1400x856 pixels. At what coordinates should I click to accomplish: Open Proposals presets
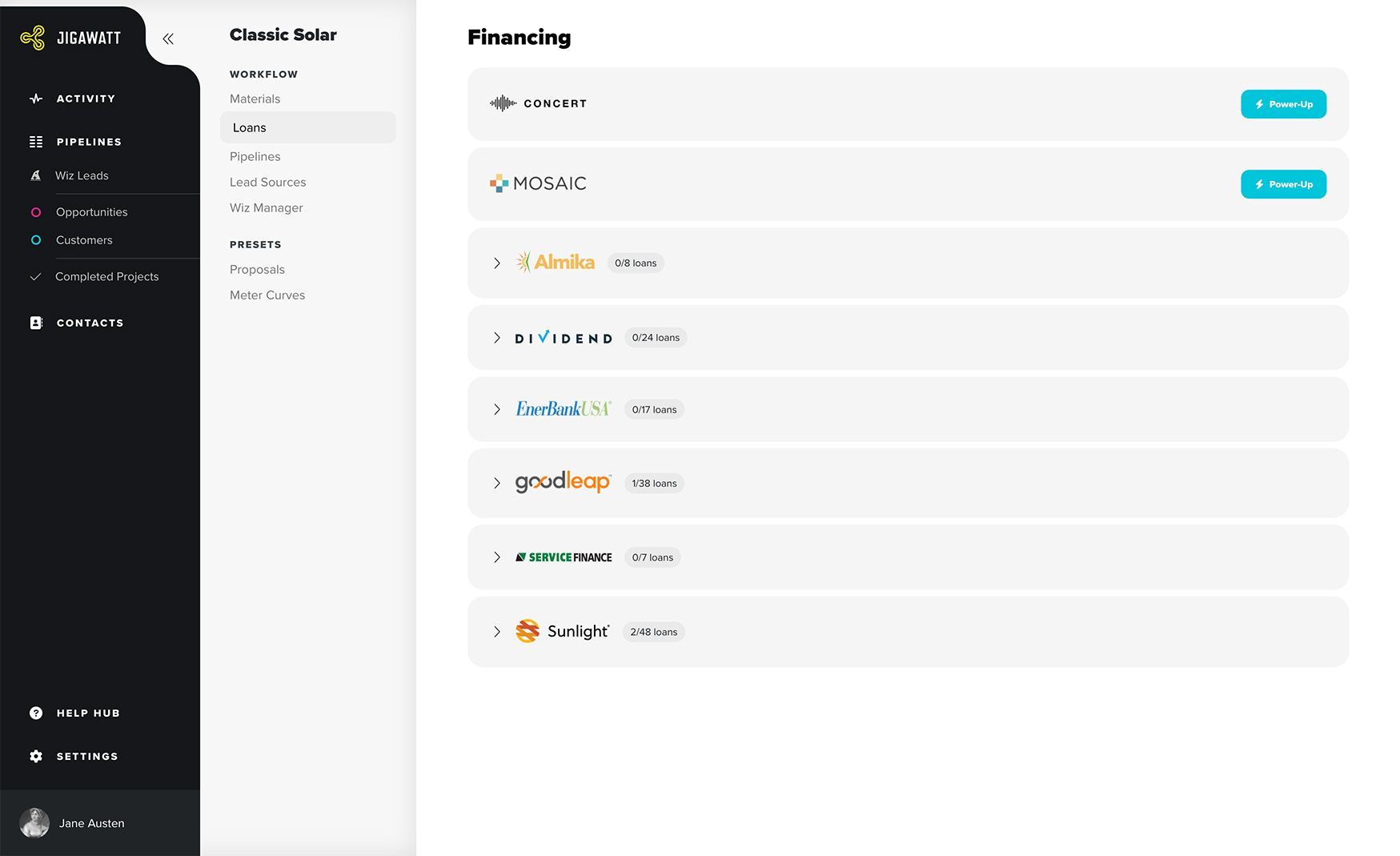point(257,269)
